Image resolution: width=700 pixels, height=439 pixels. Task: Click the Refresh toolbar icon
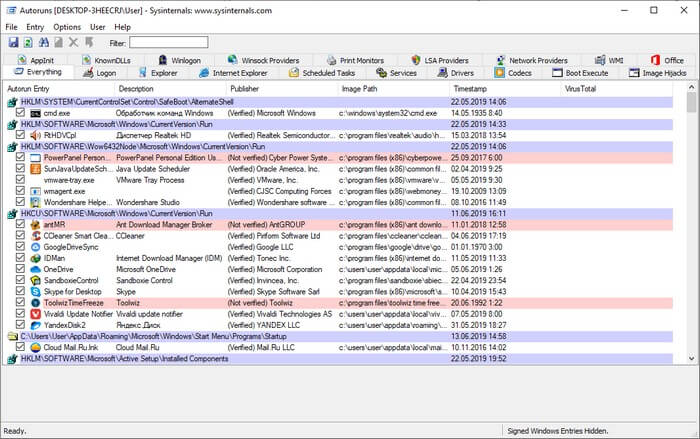point(28,42)
